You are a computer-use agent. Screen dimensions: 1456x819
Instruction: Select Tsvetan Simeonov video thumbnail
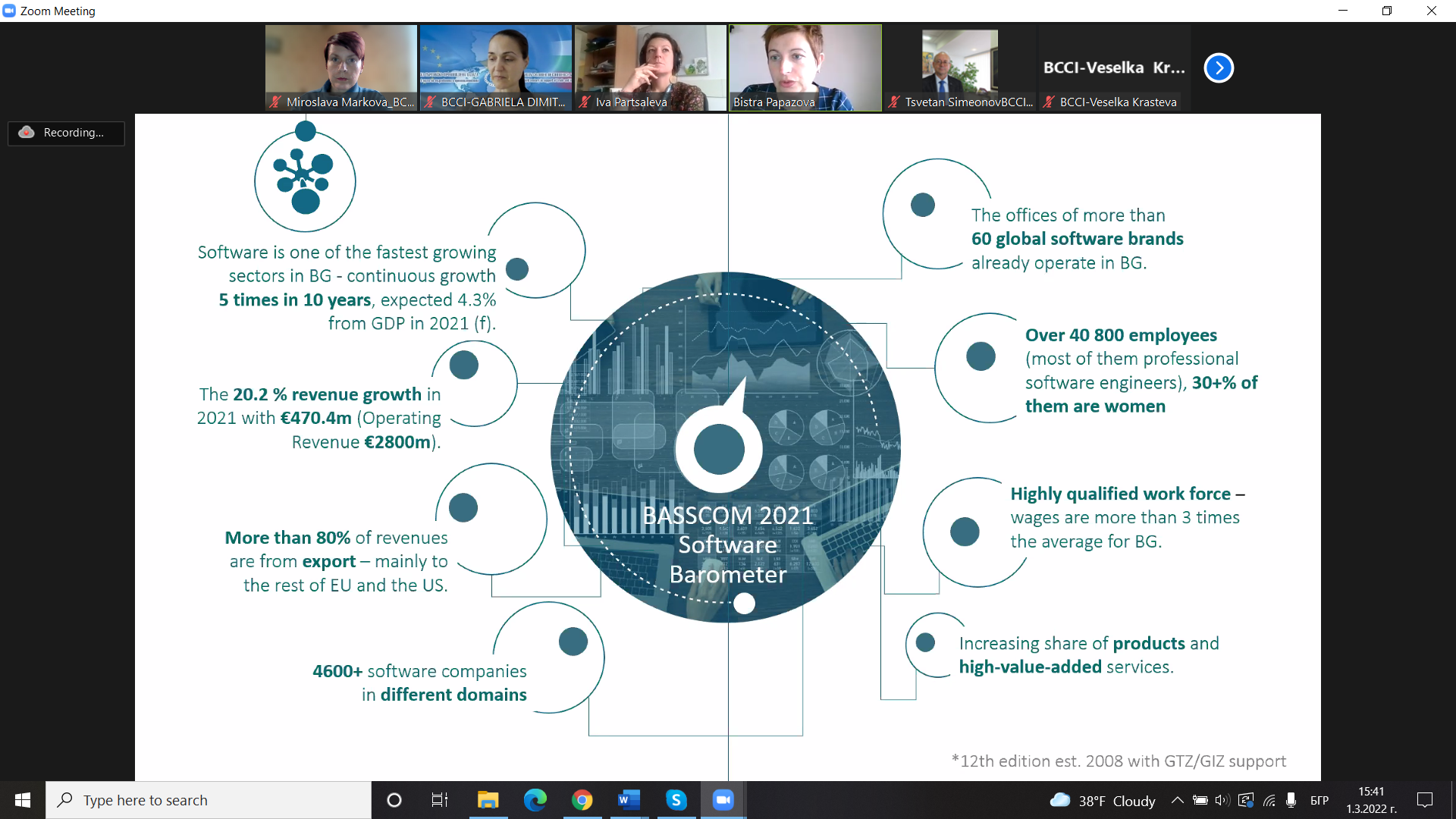[x=960, y=68]
